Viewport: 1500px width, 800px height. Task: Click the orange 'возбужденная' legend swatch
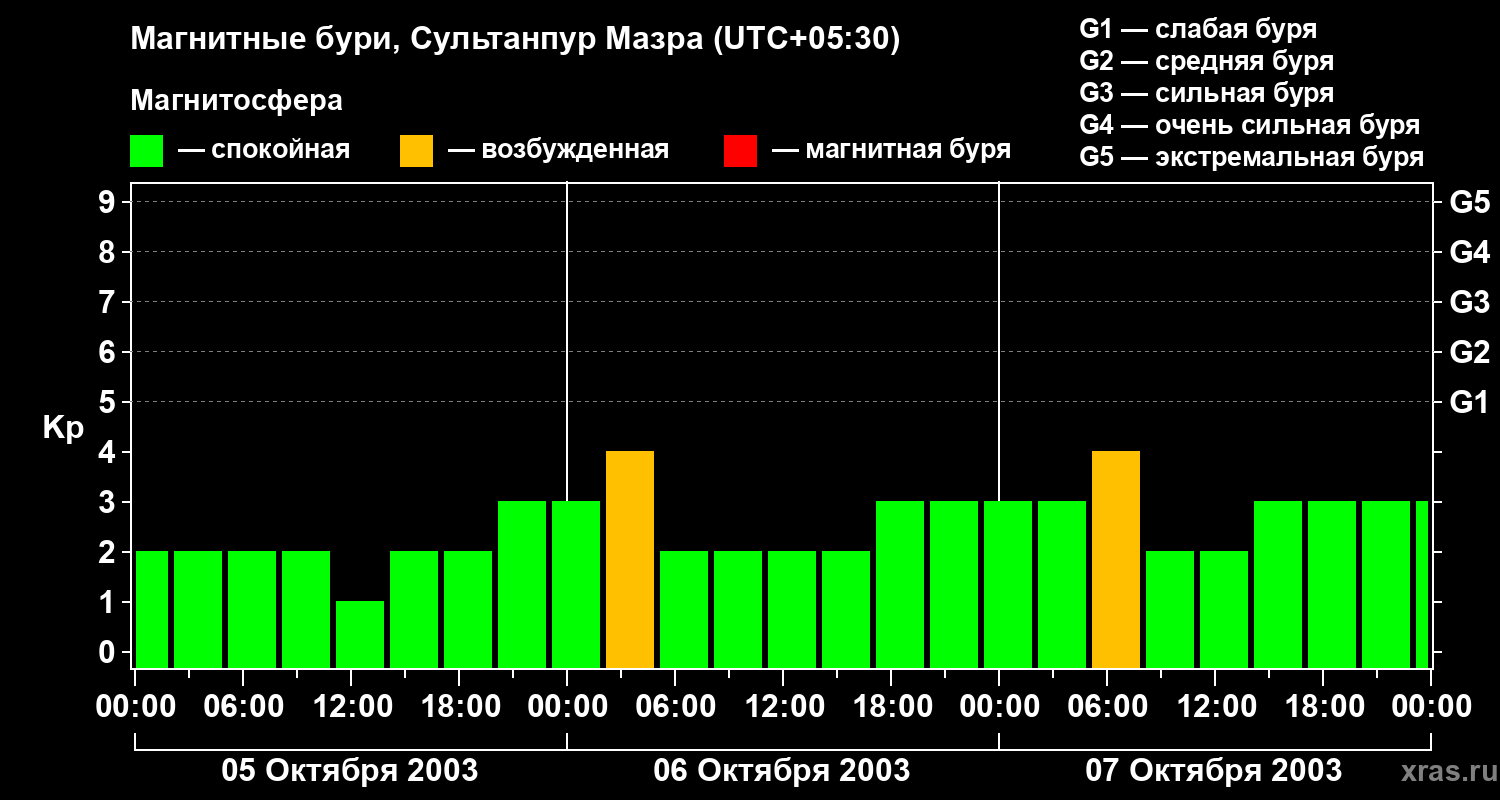pos(416,151)
